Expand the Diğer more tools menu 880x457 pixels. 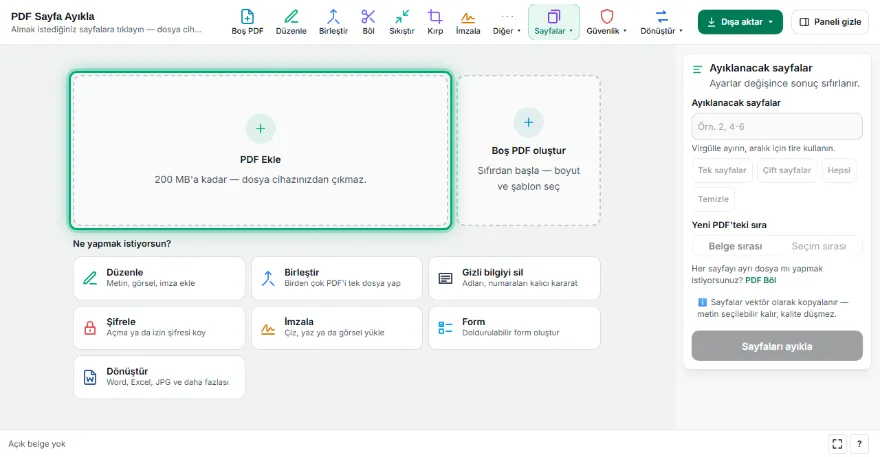(507, 22)
